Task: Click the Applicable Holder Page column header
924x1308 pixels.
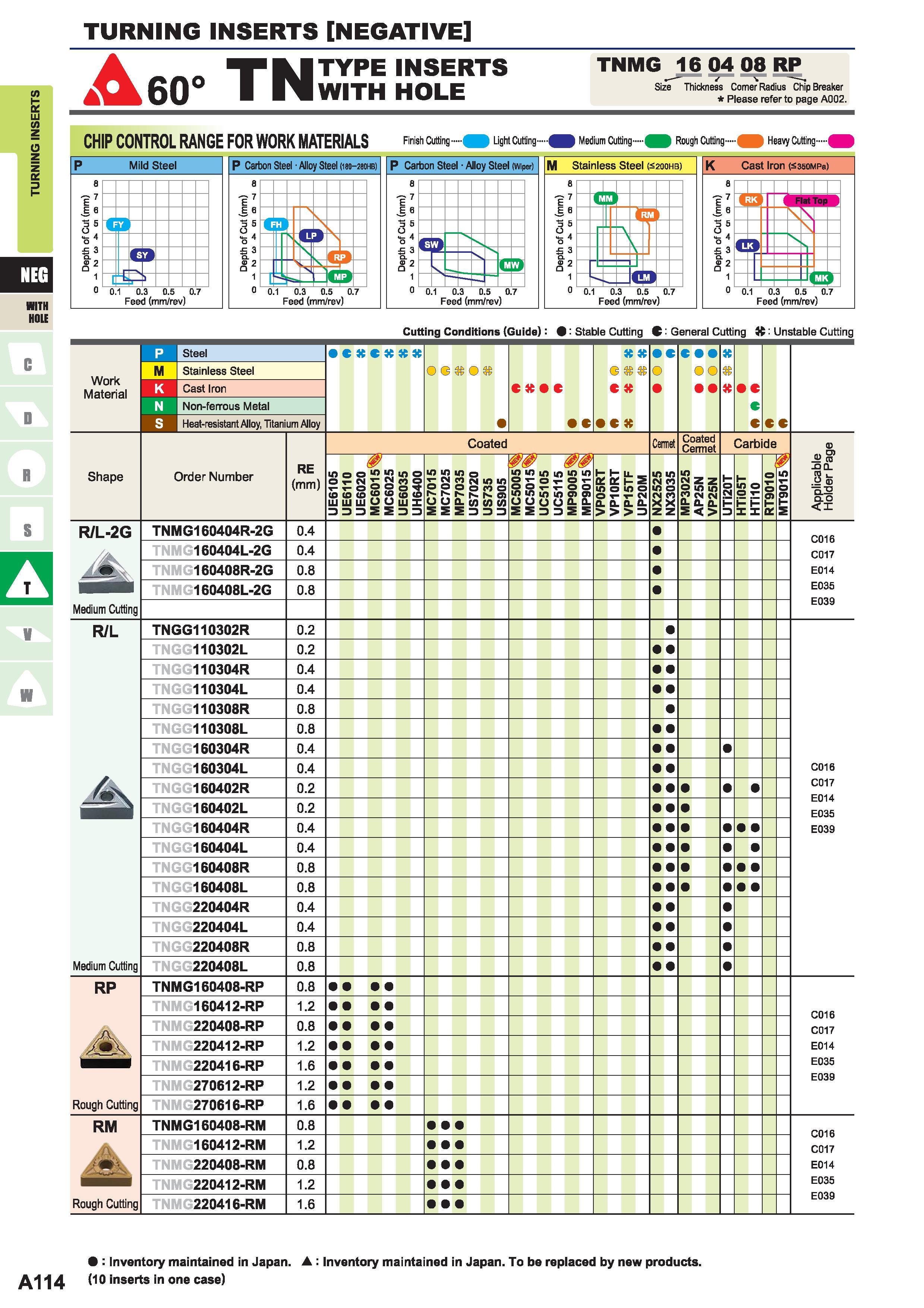Action: 822,476
